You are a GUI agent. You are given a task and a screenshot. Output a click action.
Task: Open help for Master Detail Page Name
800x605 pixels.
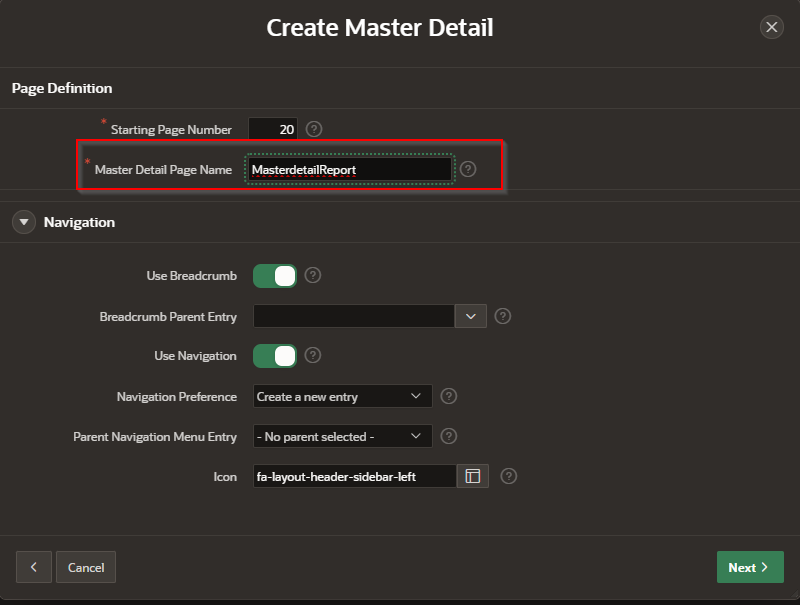(468, 169)
